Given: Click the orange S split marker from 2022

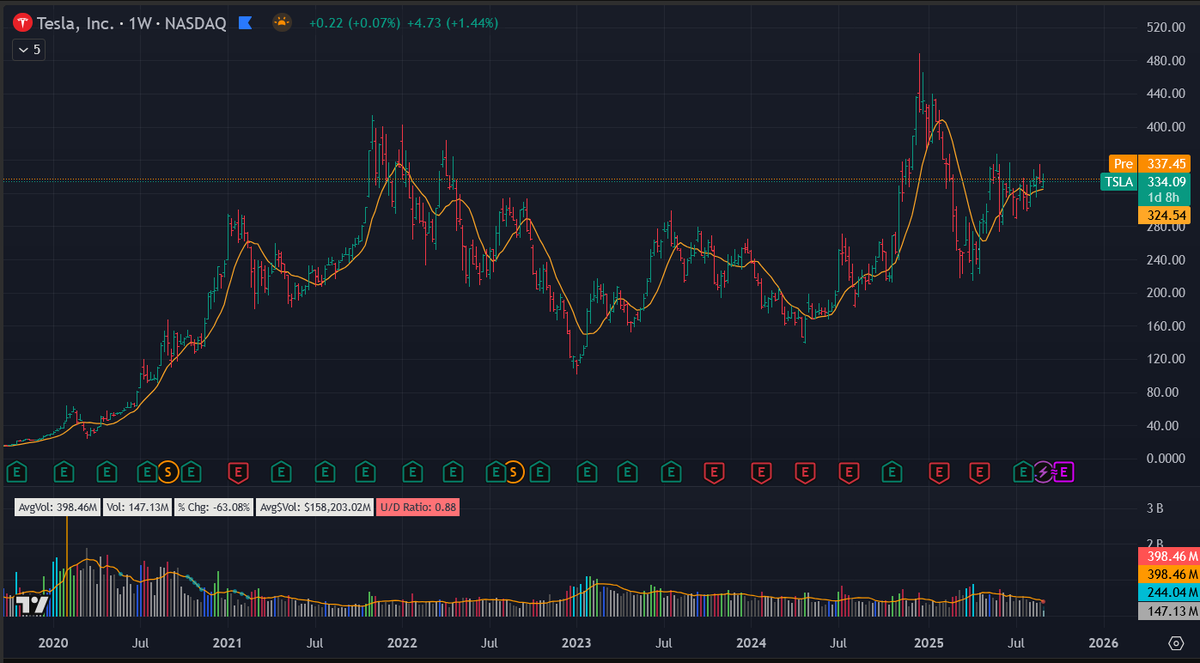Looking at the screenshot, I should coord(514,470).
